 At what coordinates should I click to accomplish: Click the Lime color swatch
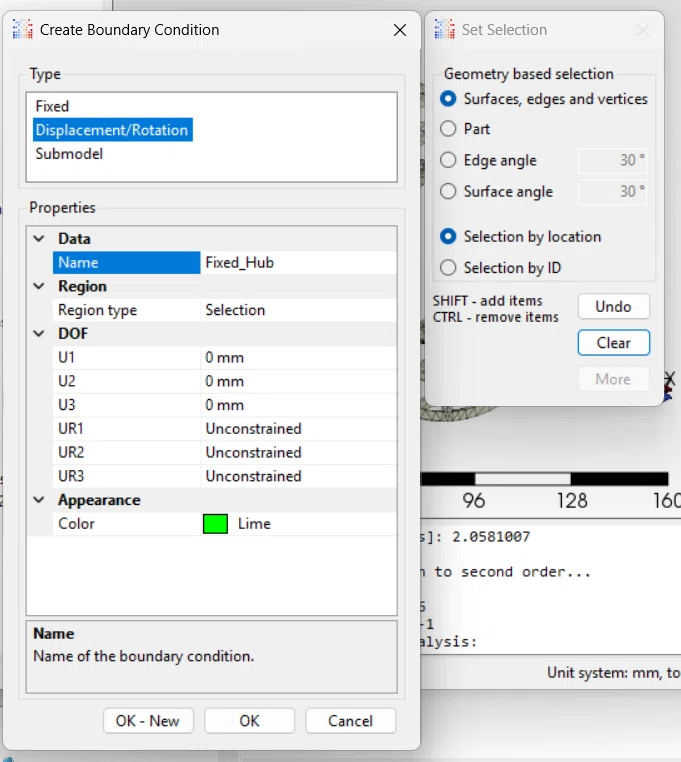point(215,524)
